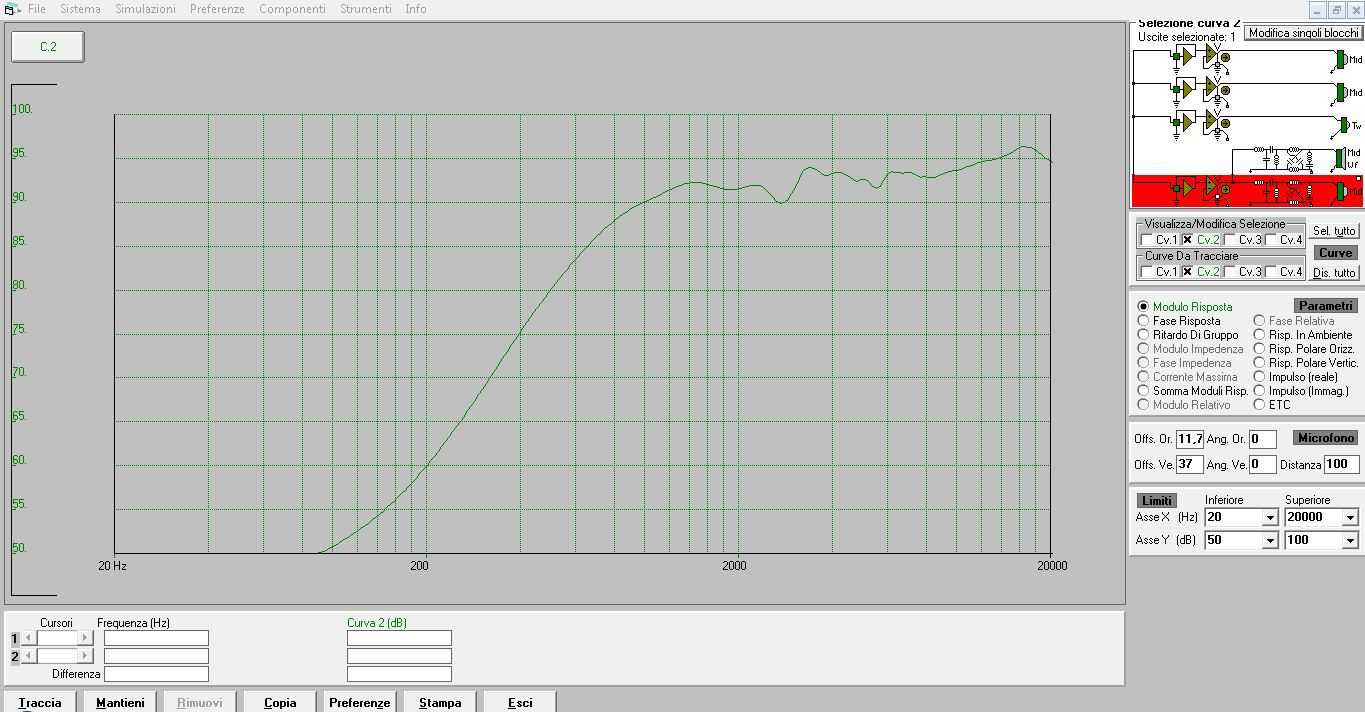Image resolution: width=1365 pixels, height=712 pixels.
Task: Uncheck Cv.2 under Visualizza/Modifica Selezione
Action: [1187, 240]
